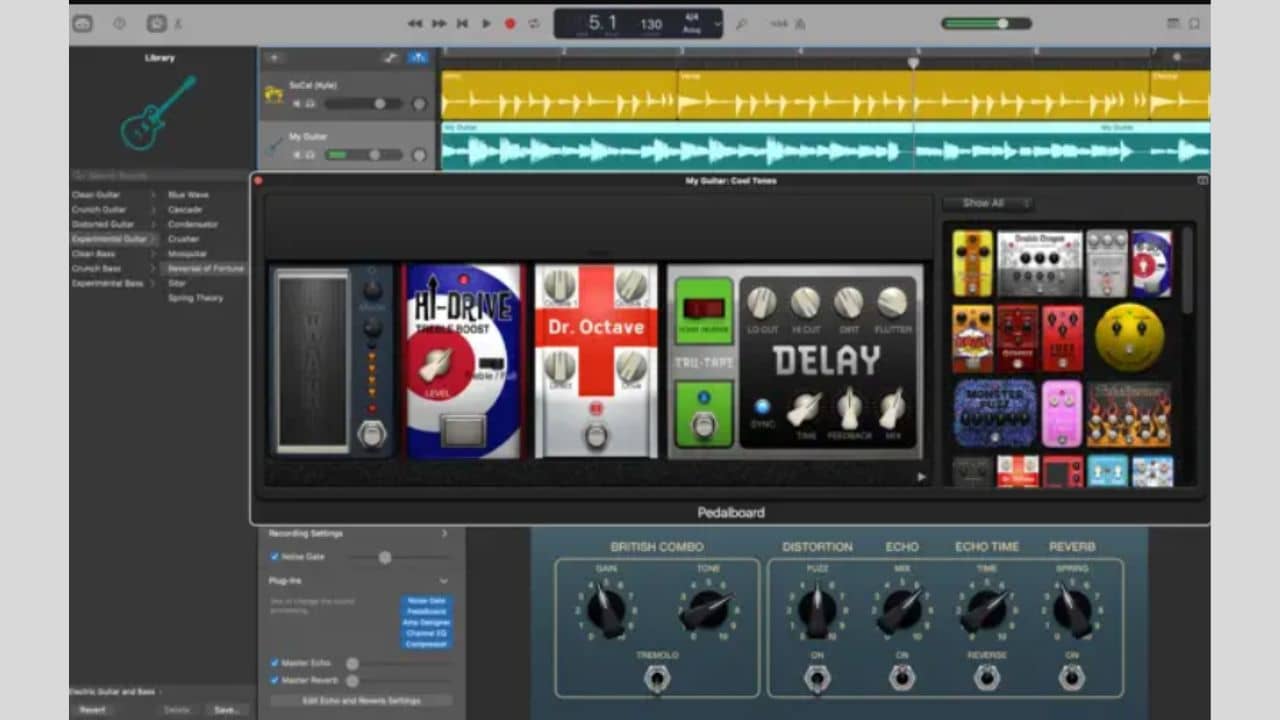Expand the Crunch Bass category arrow
This screenshot has width=1280, height=720.
coord(153,269)
